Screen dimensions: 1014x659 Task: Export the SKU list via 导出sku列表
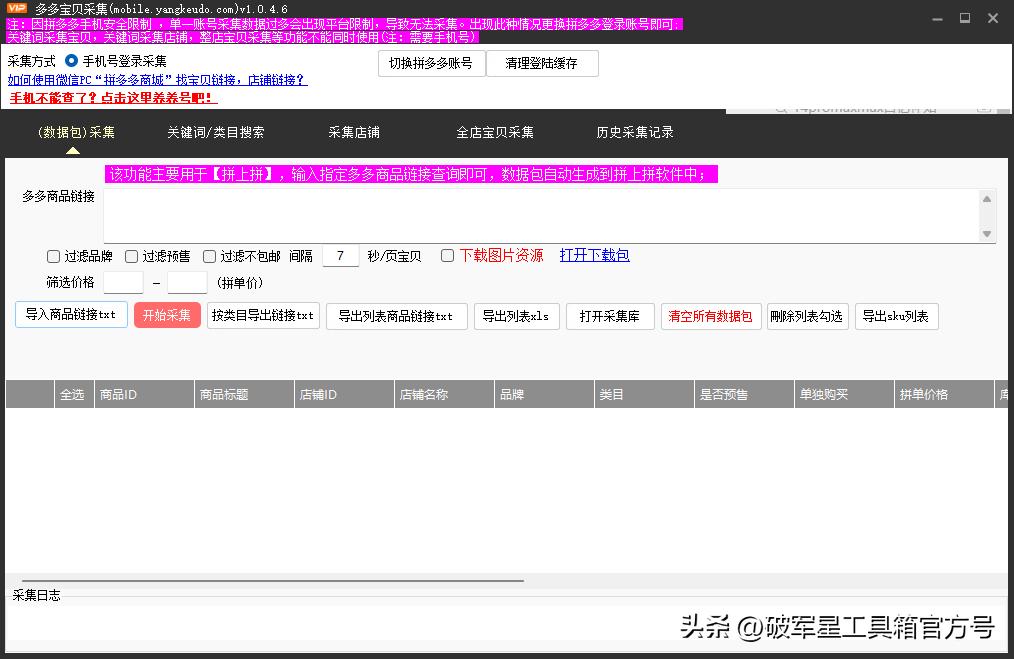pos(898,315)
